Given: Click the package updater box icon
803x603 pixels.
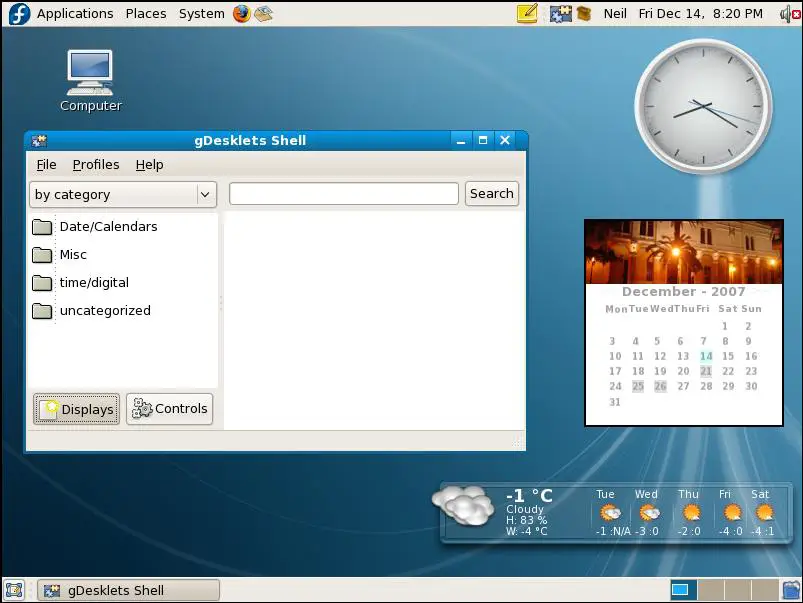Looking at the screenshot, I should pos(584,13).
